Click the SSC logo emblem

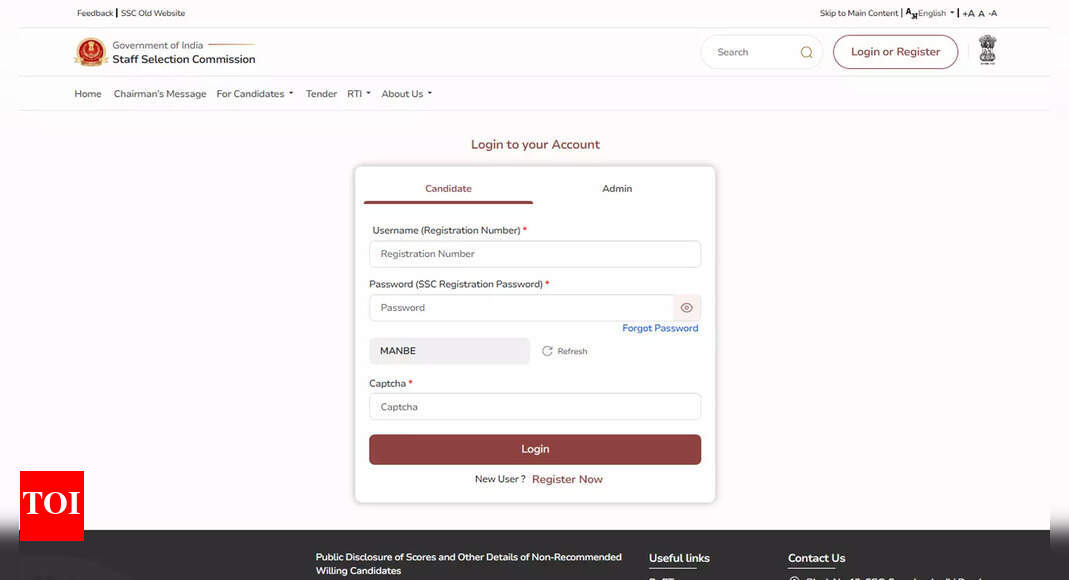click(90, 52)
